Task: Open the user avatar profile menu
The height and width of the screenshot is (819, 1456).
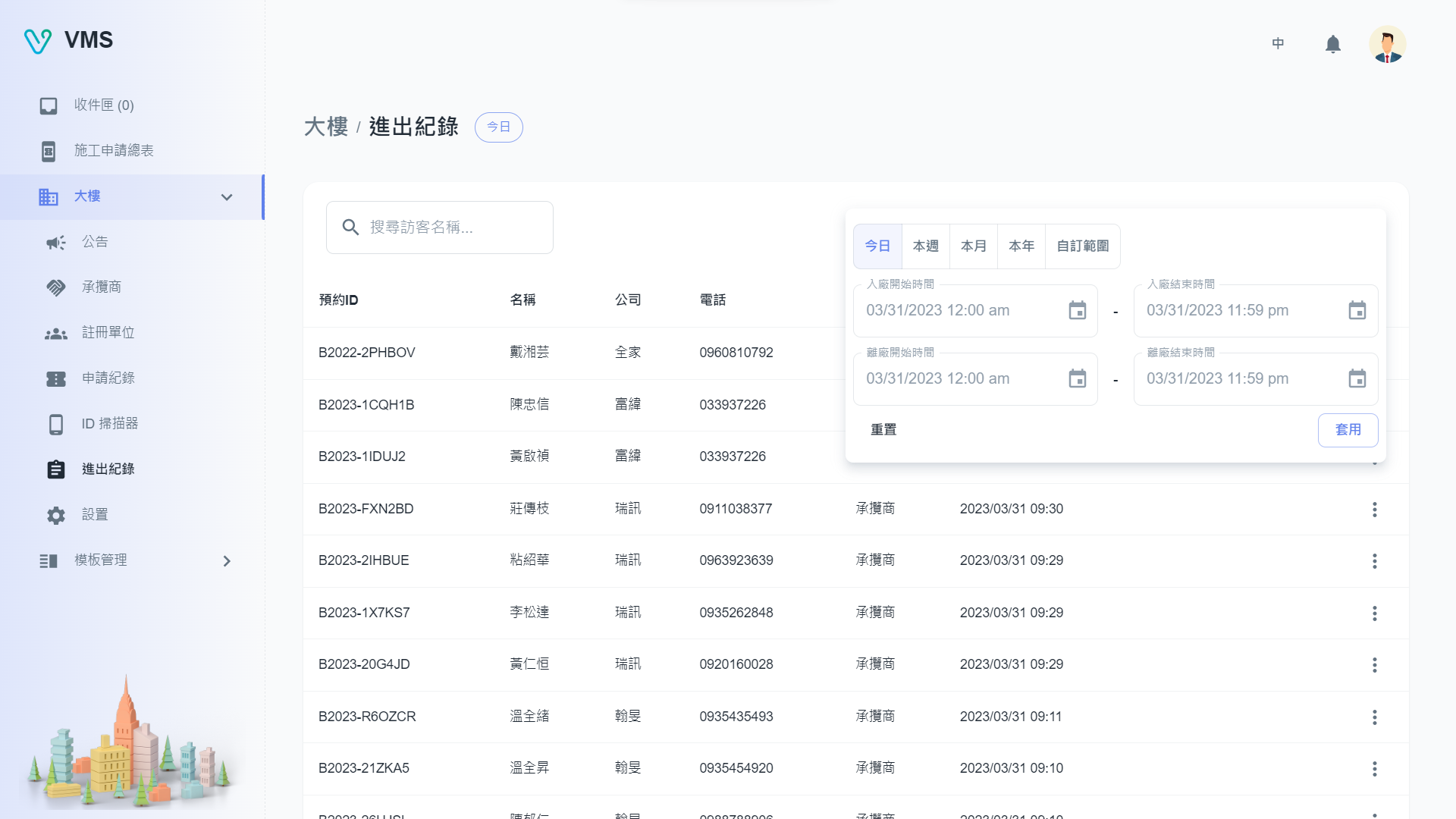Action: point(1387,44)
